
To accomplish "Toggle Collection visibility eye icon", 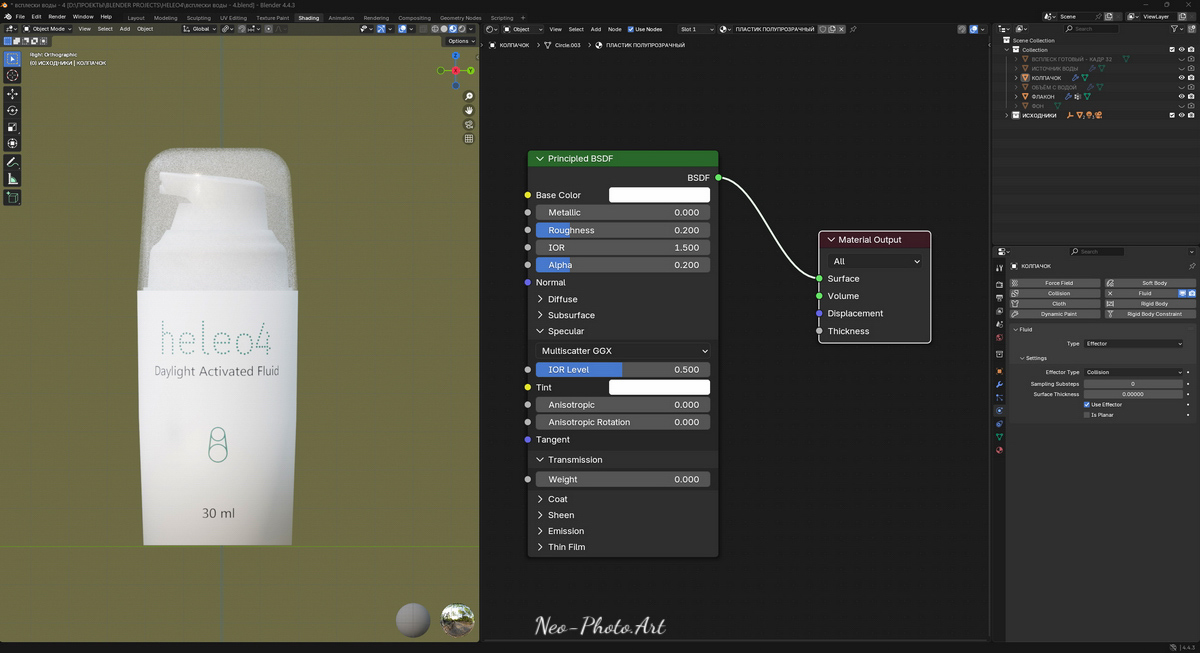I will click(x=1181, y=50).
